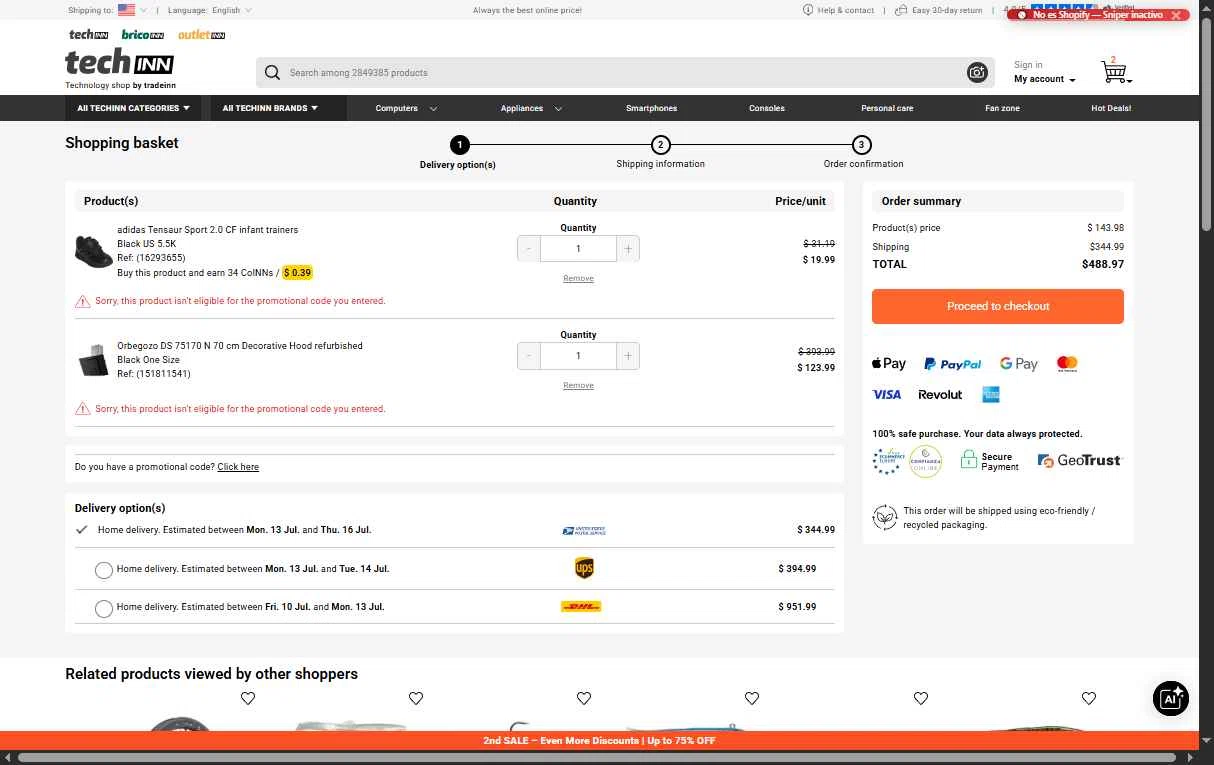Click the Easy 30-day return icon

901,10
